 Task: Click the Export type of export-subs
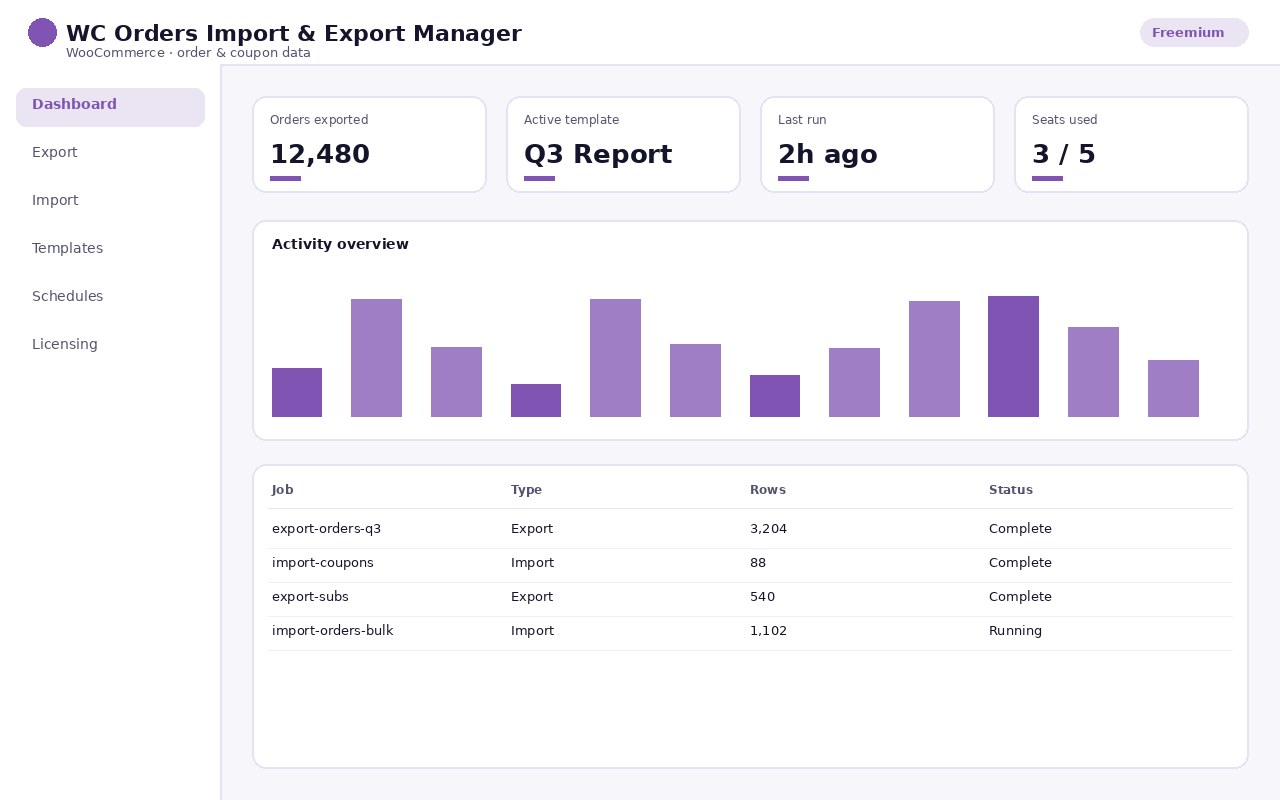(x=532, y=597)
